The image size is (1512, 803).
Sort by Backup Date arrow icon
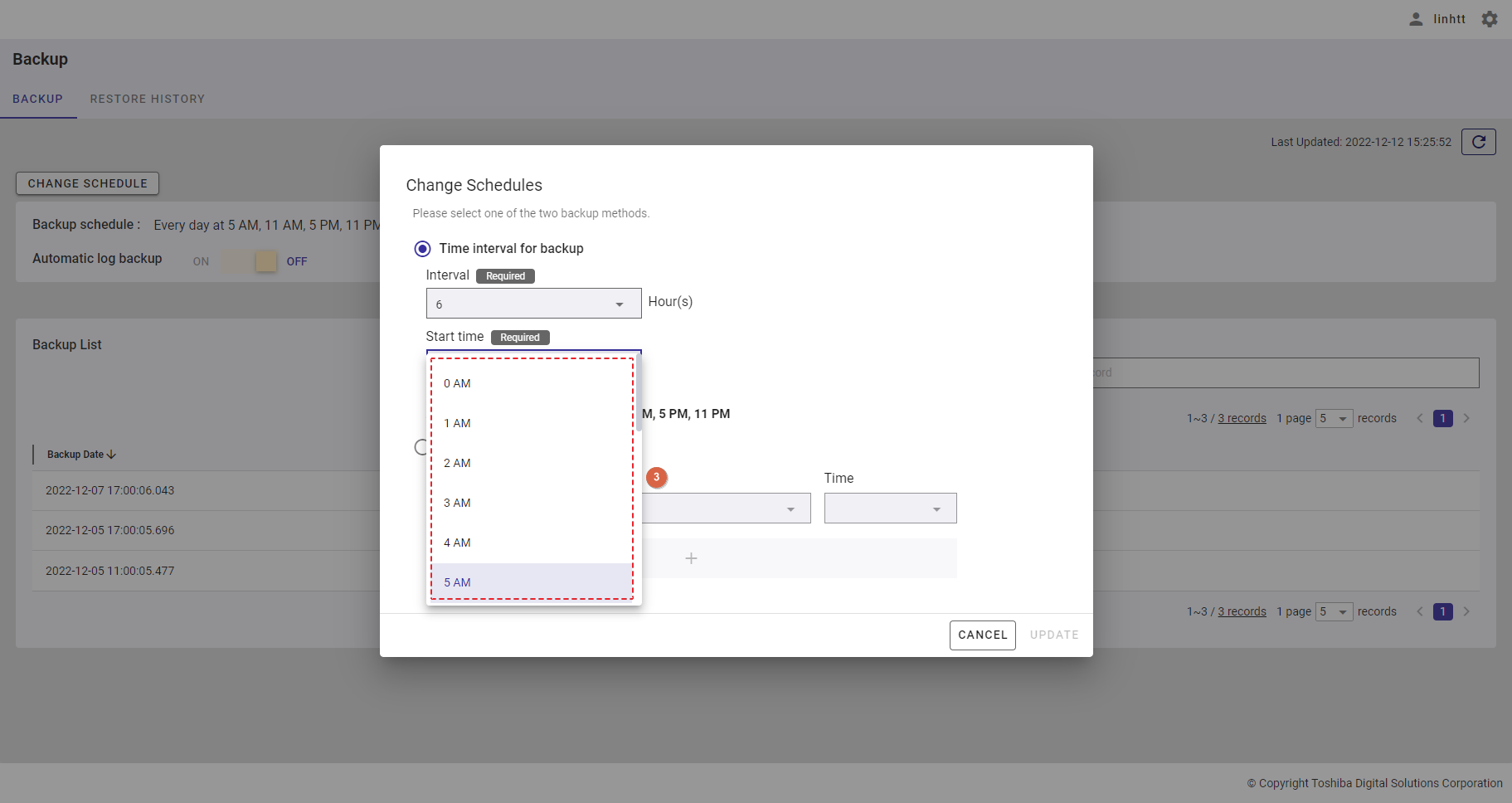(112, 455)
